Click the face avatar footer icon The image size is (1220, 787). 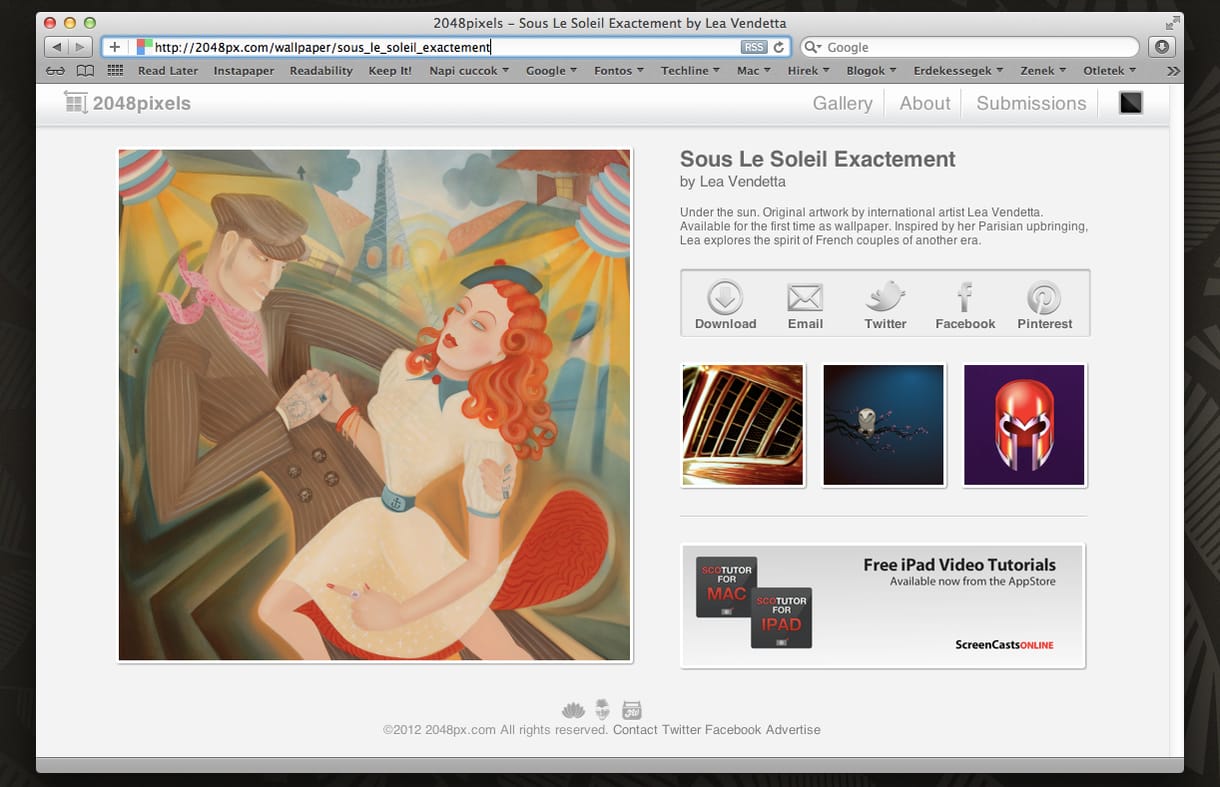pyautogui.click(x=602, y=710)
